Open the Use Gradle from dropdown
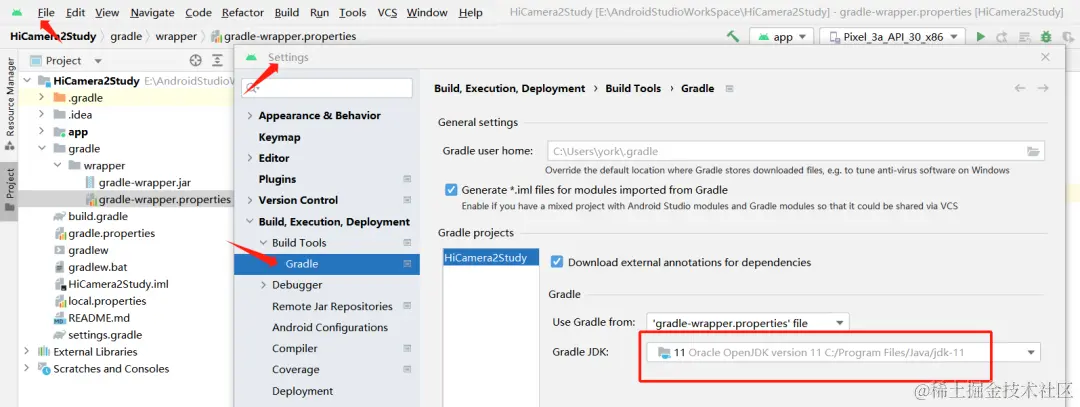The height and width of the screenshot is (407, 1080). [747, 322]
